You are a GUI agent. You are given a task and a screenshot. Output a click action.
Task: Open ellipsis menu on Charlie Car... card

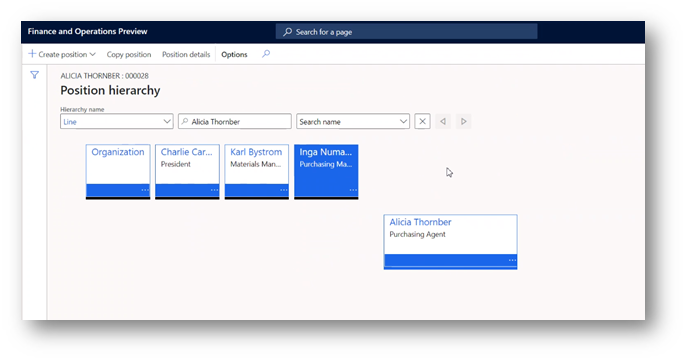pos(214,190)
